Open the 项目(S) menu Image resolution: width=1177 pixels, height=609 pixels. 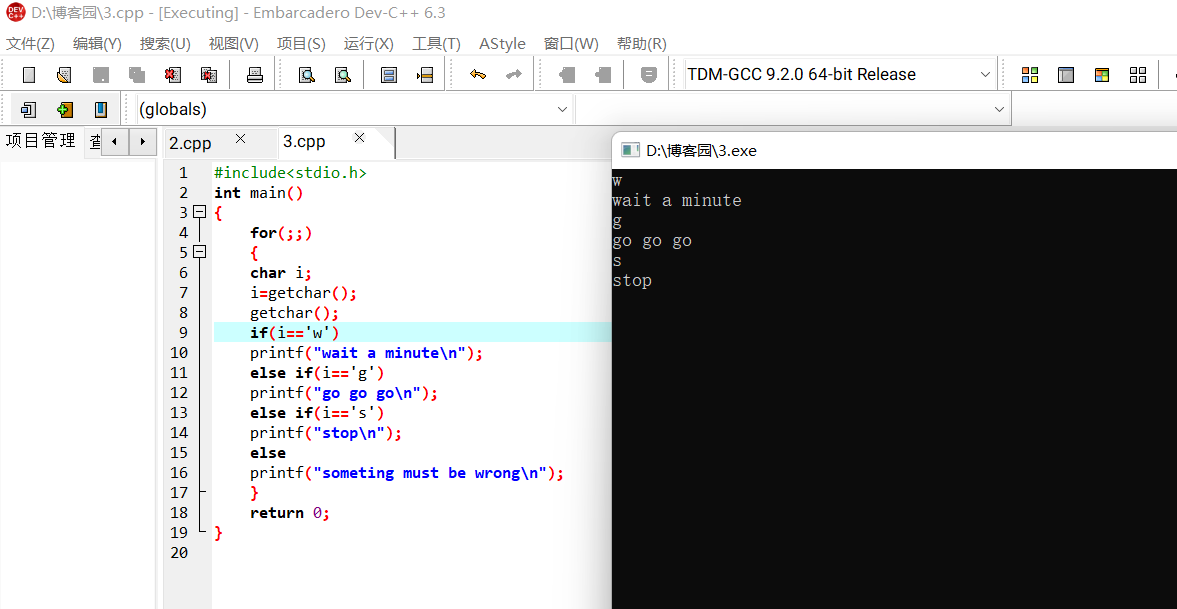pos(301,44)
